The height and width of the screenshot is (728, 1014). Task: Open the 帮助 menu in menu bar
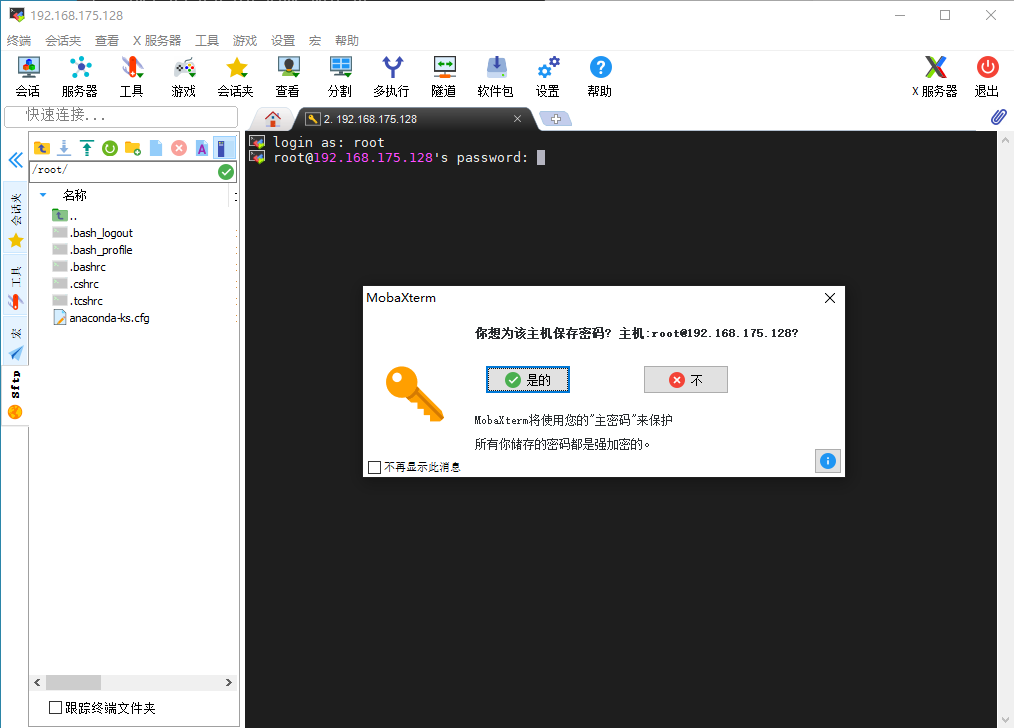(x=347, y=41)
